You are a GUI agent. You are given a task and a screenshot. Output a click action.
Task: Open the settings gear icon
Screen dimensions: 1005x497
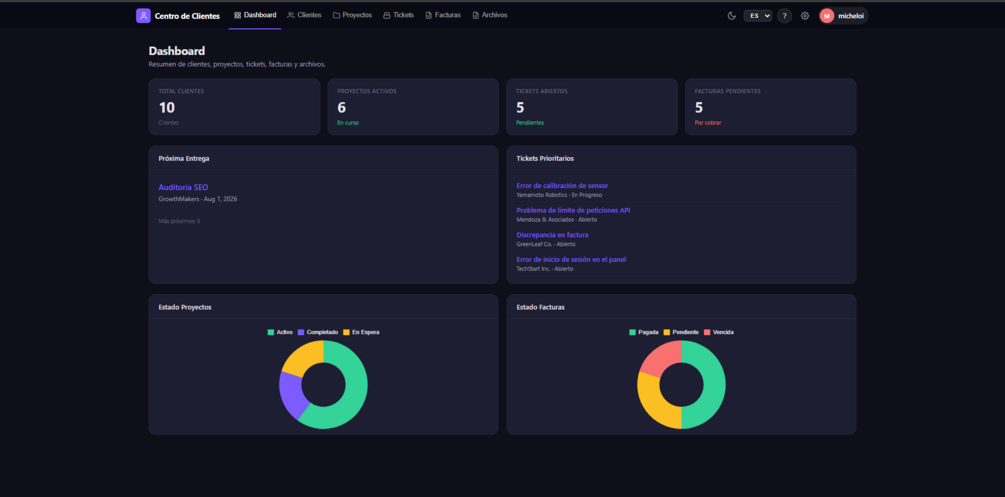click(805, 15)
